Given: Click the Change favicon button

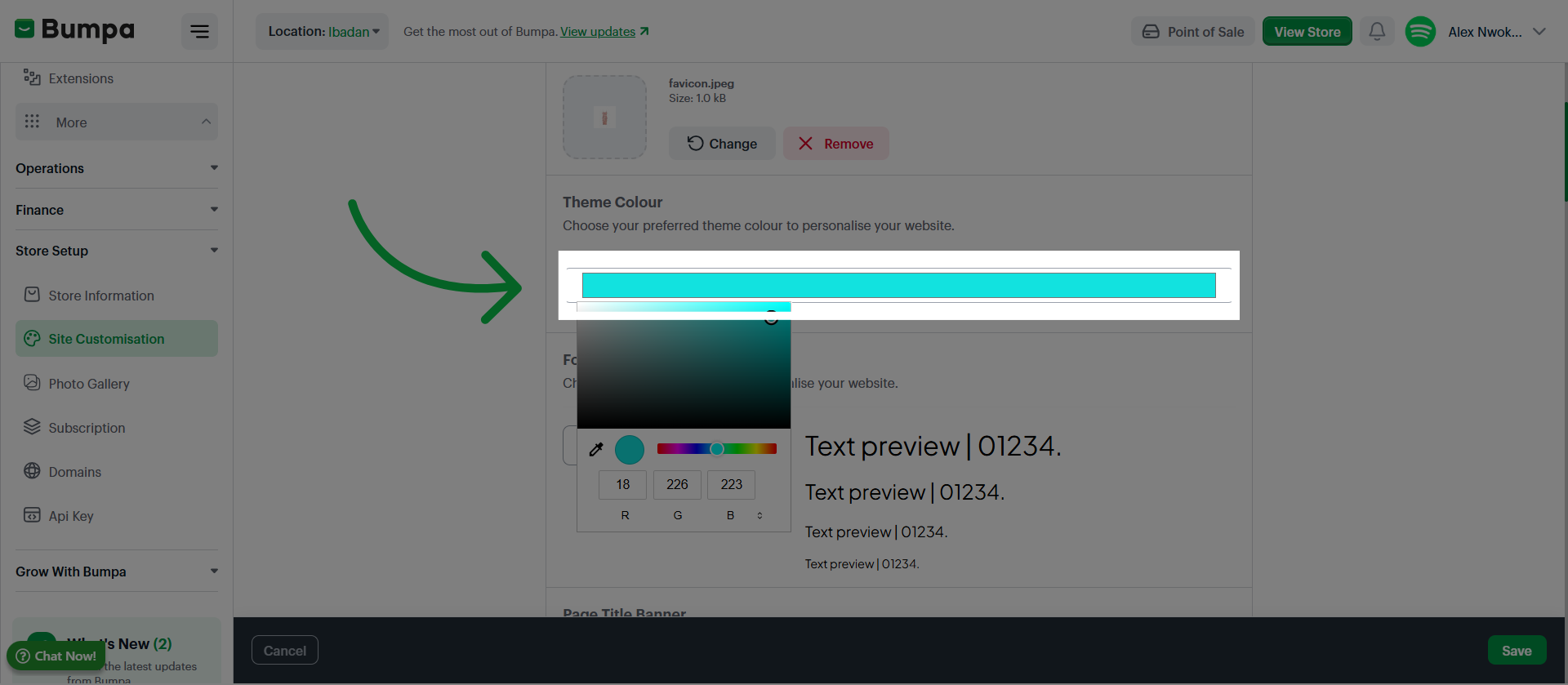Looking at the screenshot, I should click(x=722, y=144).
